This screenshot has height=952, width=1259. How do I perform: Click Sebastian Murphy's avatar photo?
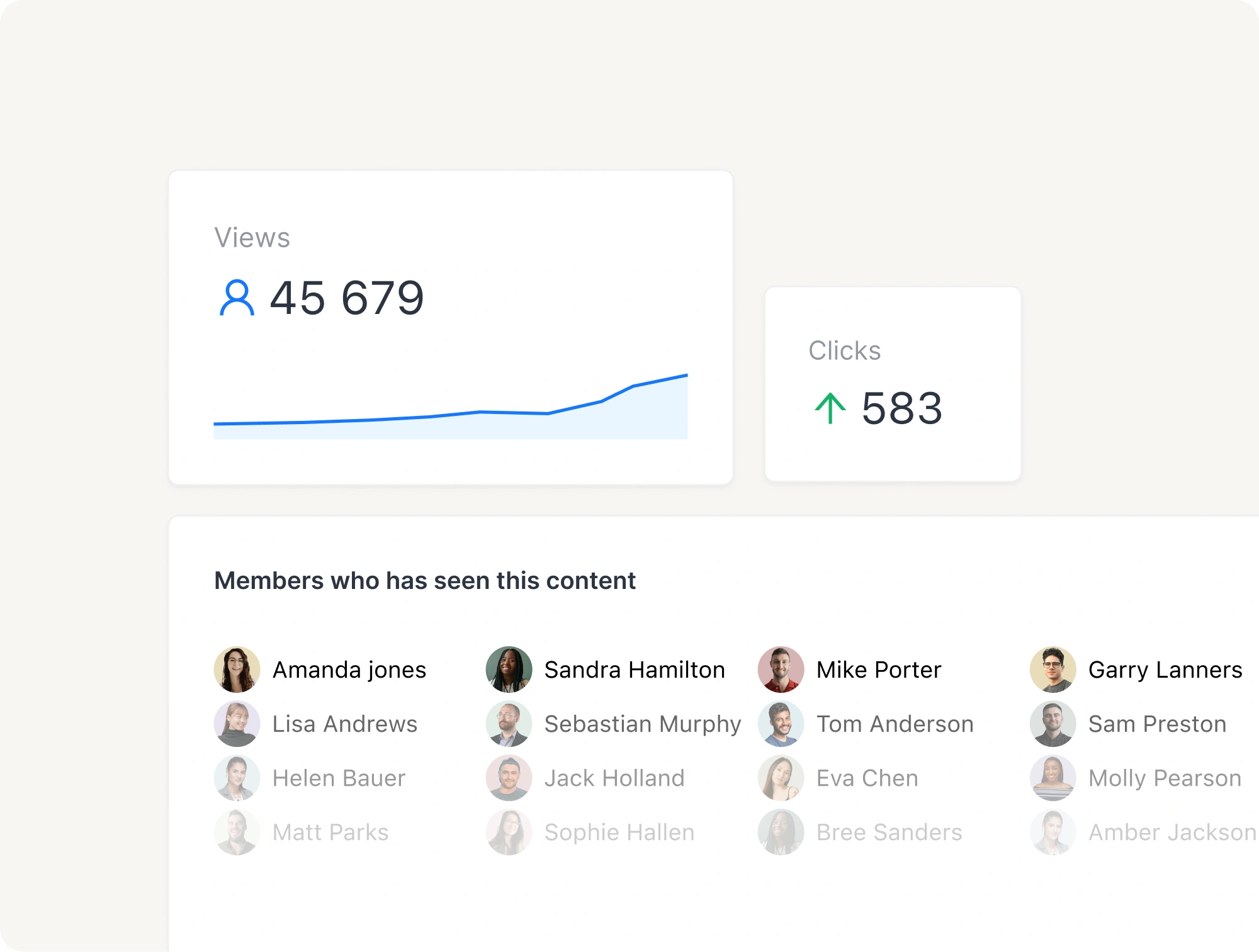509,724
